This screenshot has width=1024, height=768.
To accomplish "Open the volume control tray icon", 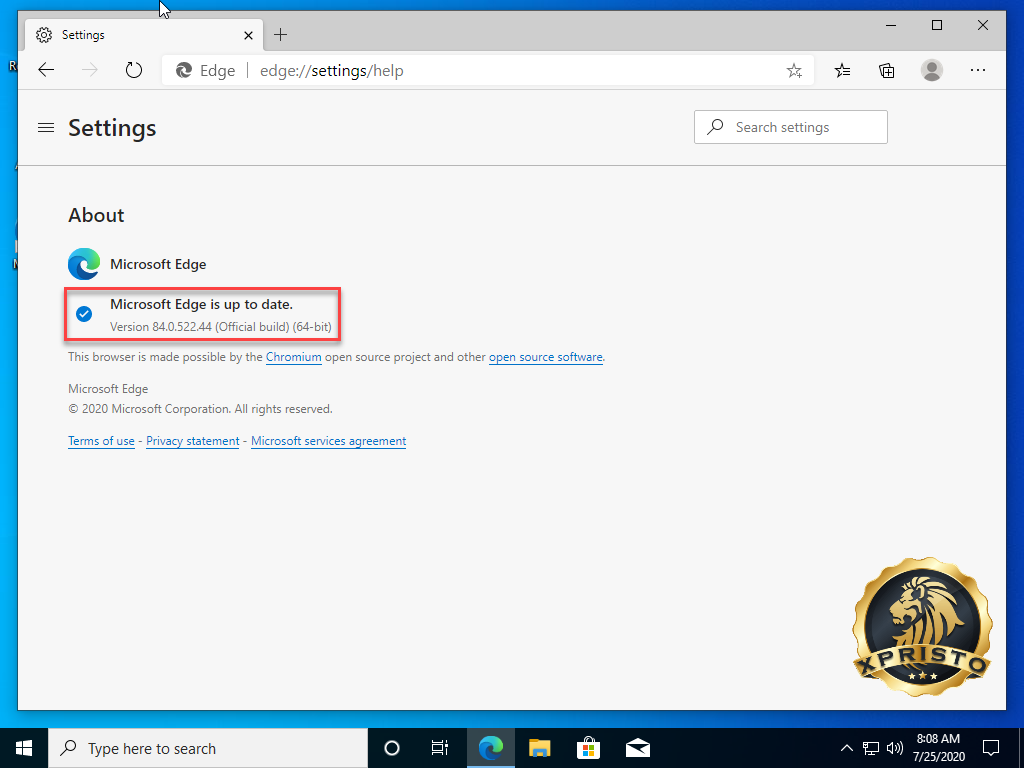I will tap(895, 748).
